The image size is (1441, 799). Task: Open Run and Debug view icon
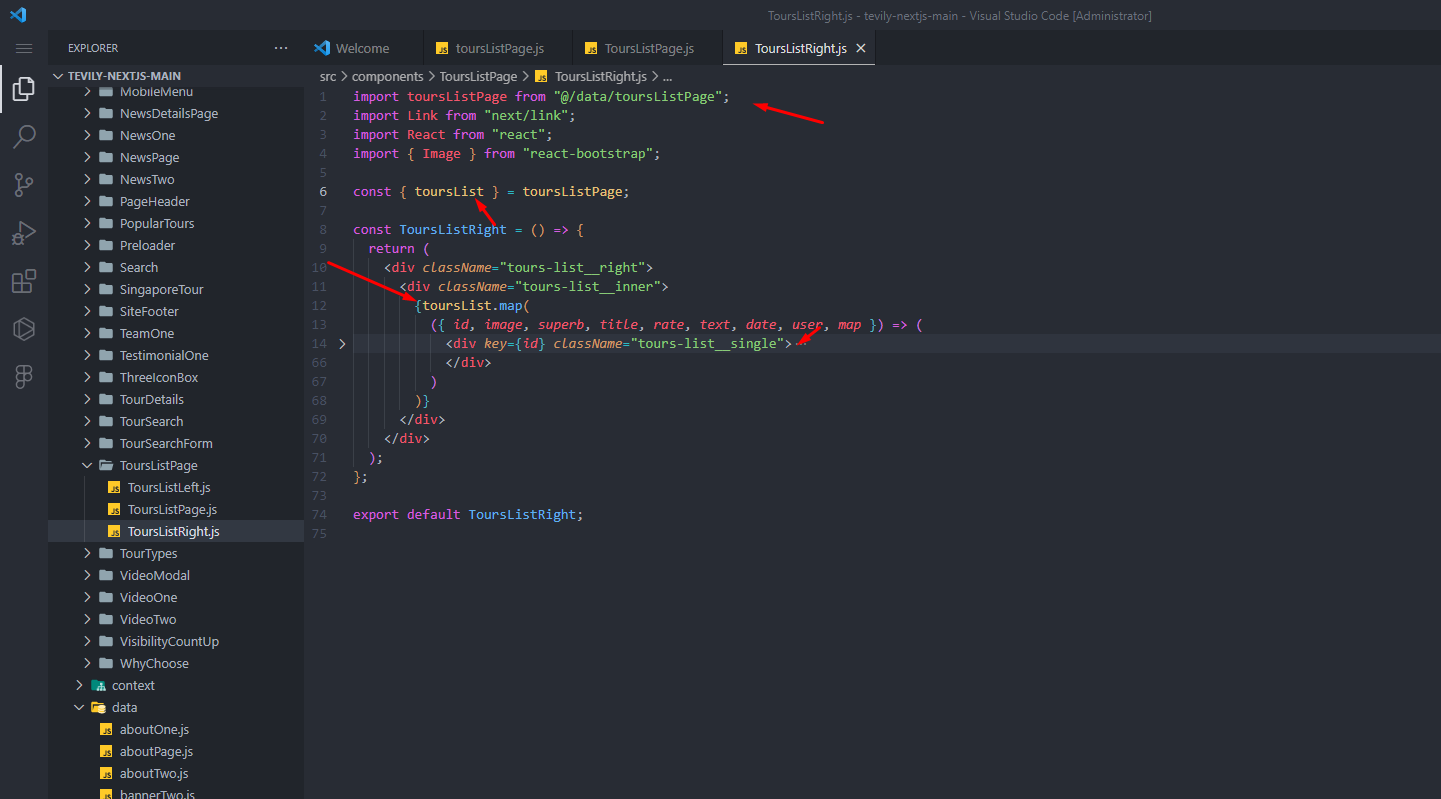click(x=24, y=233)
